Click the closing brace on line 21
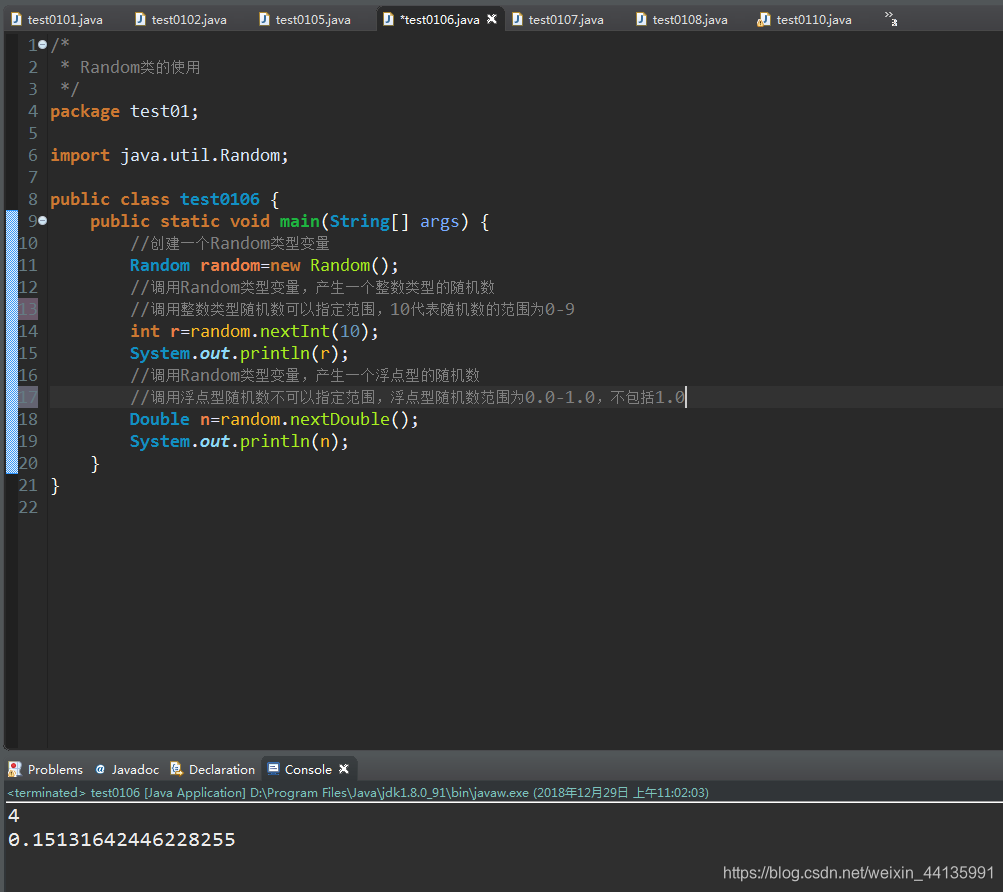This screenshot has width=1003, height=892. tap(55, 485)
